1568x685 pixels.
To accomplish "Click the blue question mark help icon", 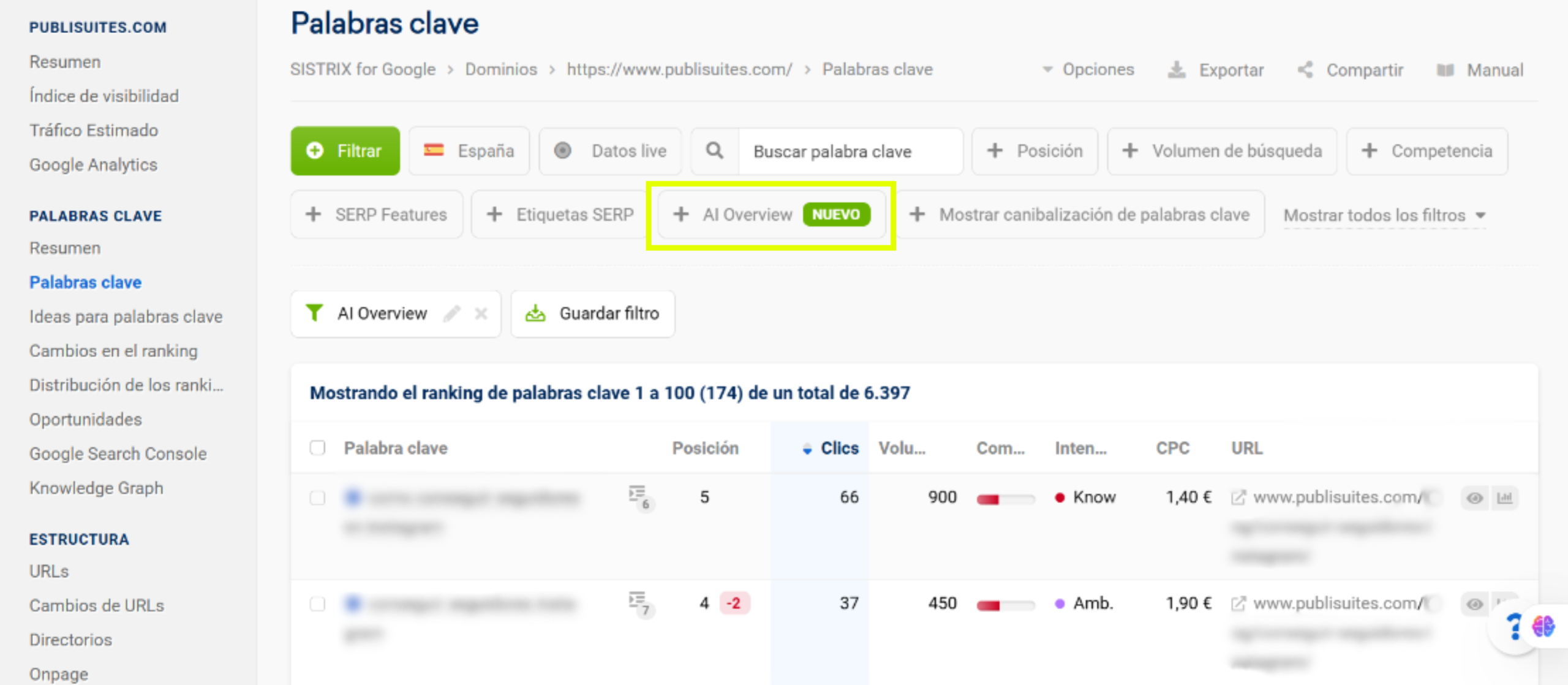I will (x=1513, y=626).
